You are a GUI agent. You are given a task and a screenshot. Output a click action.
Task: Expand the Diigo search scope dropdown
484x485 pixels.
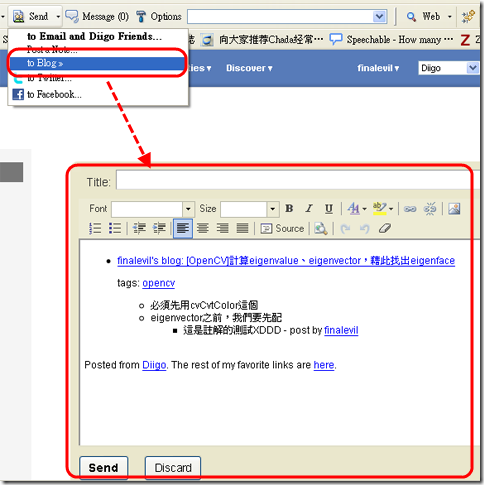coord(472,68)
